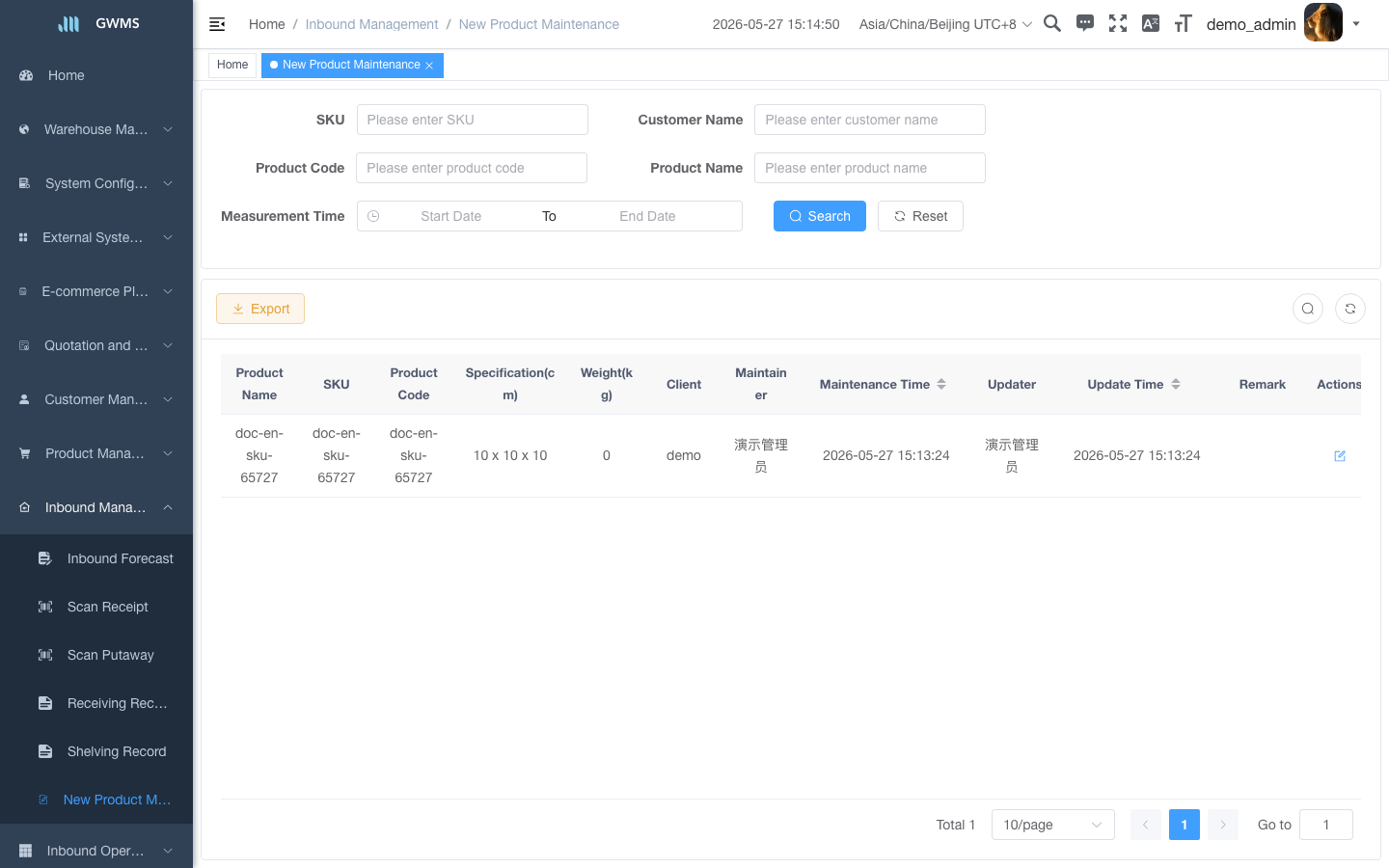Image resolution: width=1389 pixels, height=868 pixels.
Task: Click the demo client cell
Action: coord(684,455)
